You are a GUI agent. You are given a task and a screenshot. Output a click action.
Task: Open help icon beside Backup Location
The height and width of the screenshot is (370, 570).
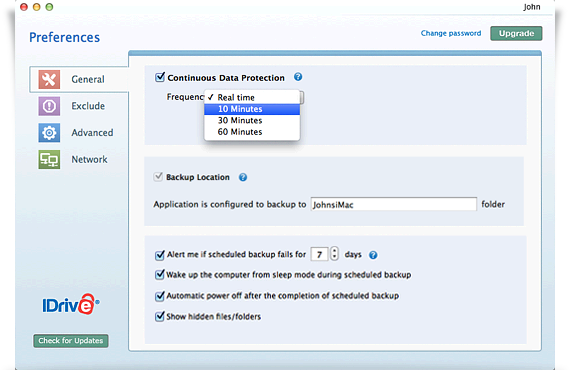point(243,177)
